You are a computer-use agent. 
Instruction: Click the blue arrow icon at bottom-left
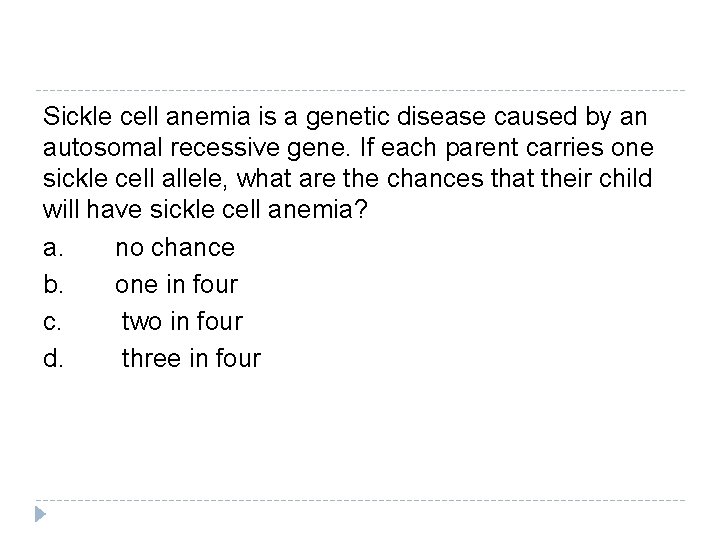coord(40,514)
